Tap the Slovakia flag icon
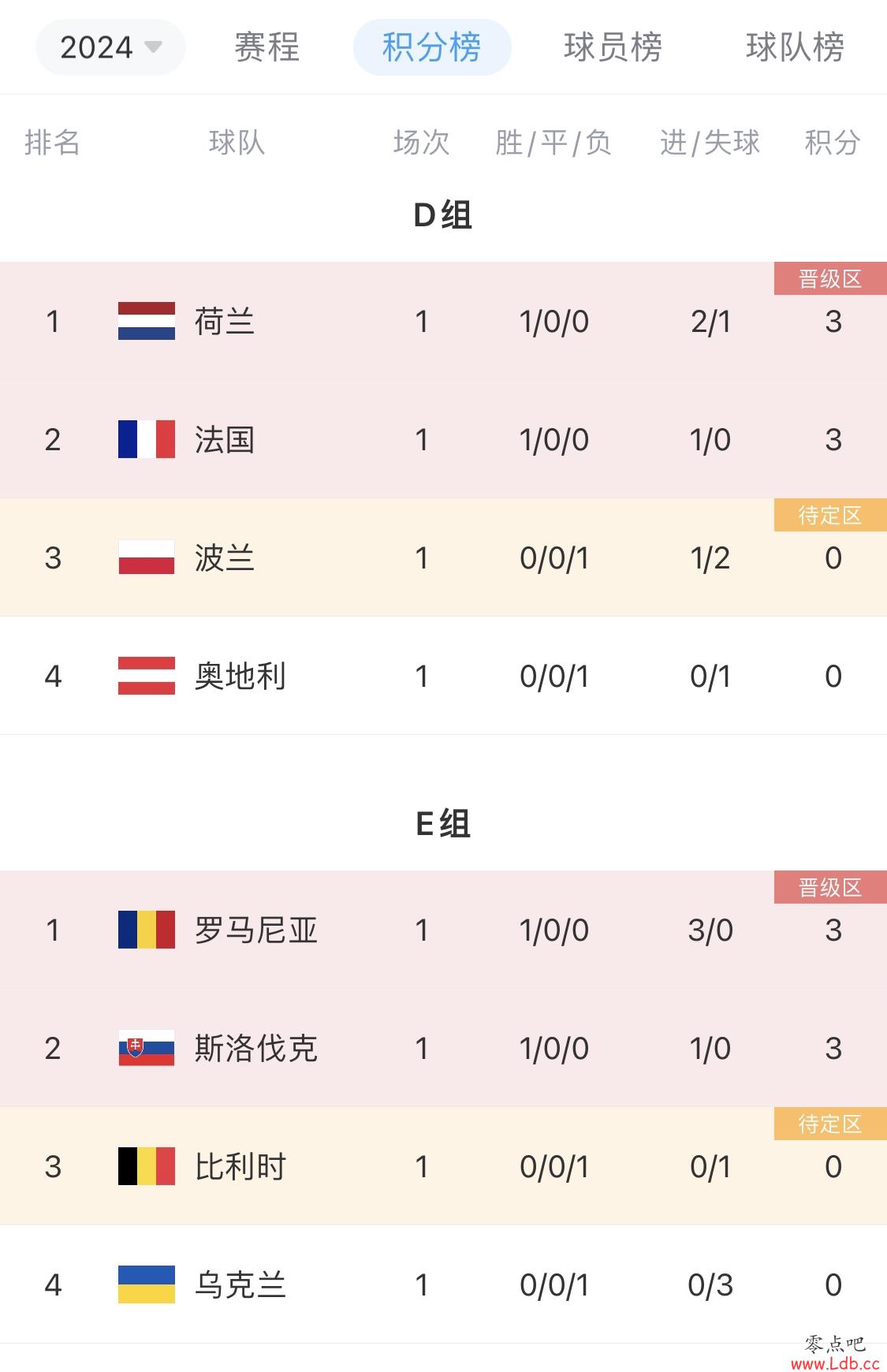This screenshot has width=887, height=1372. tap(147, 1048)
